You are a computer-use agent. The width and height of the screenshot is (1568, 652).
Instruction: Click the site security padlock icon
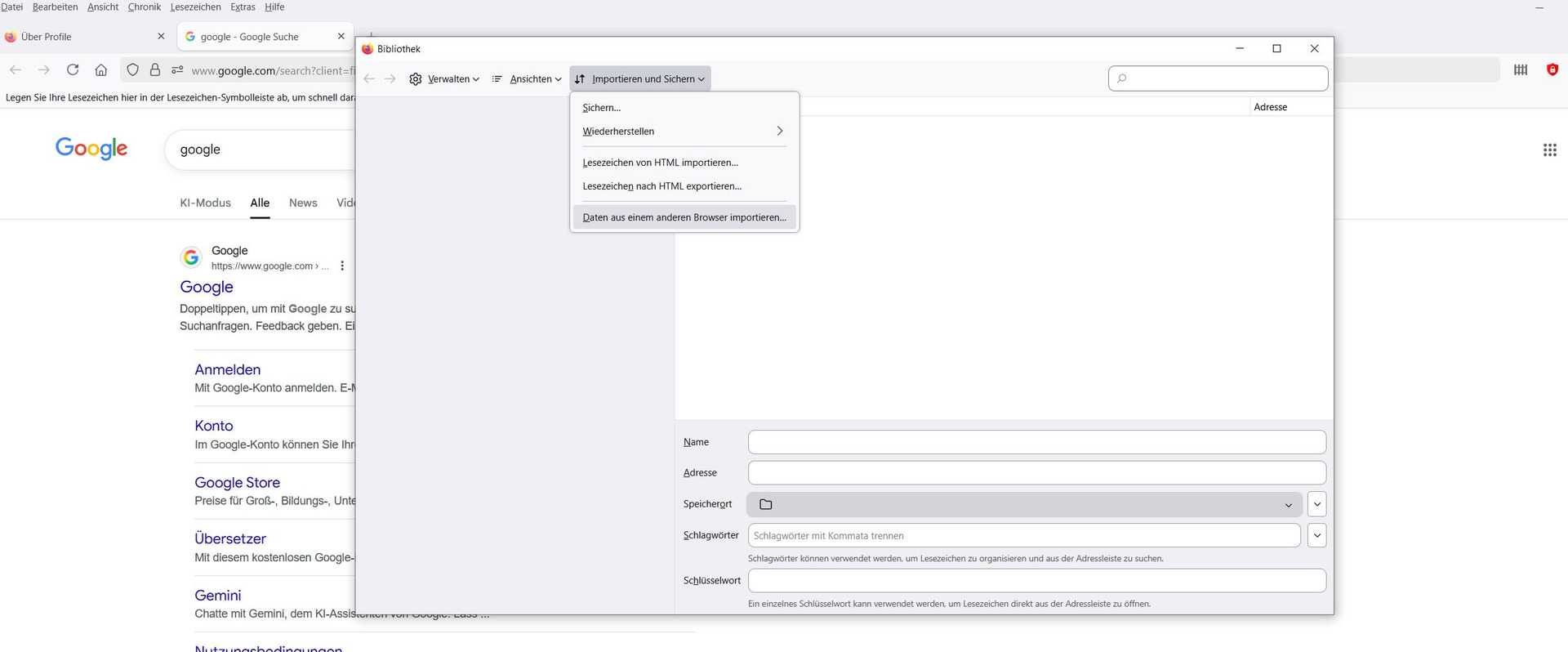tap(155, 70)
